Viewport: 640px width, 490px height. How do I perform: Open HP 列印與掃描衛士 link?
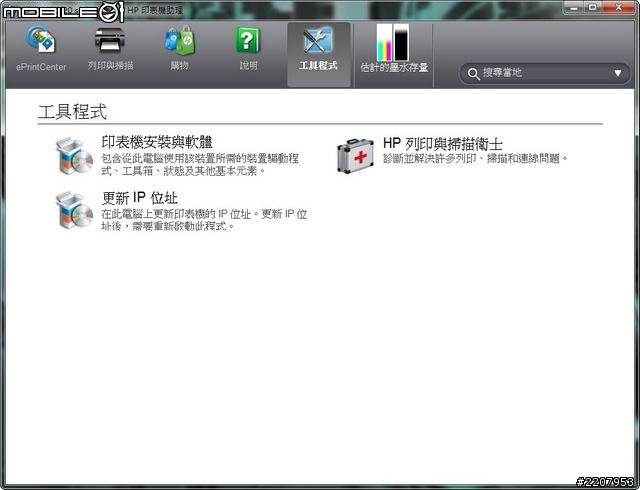pos(442,144)
